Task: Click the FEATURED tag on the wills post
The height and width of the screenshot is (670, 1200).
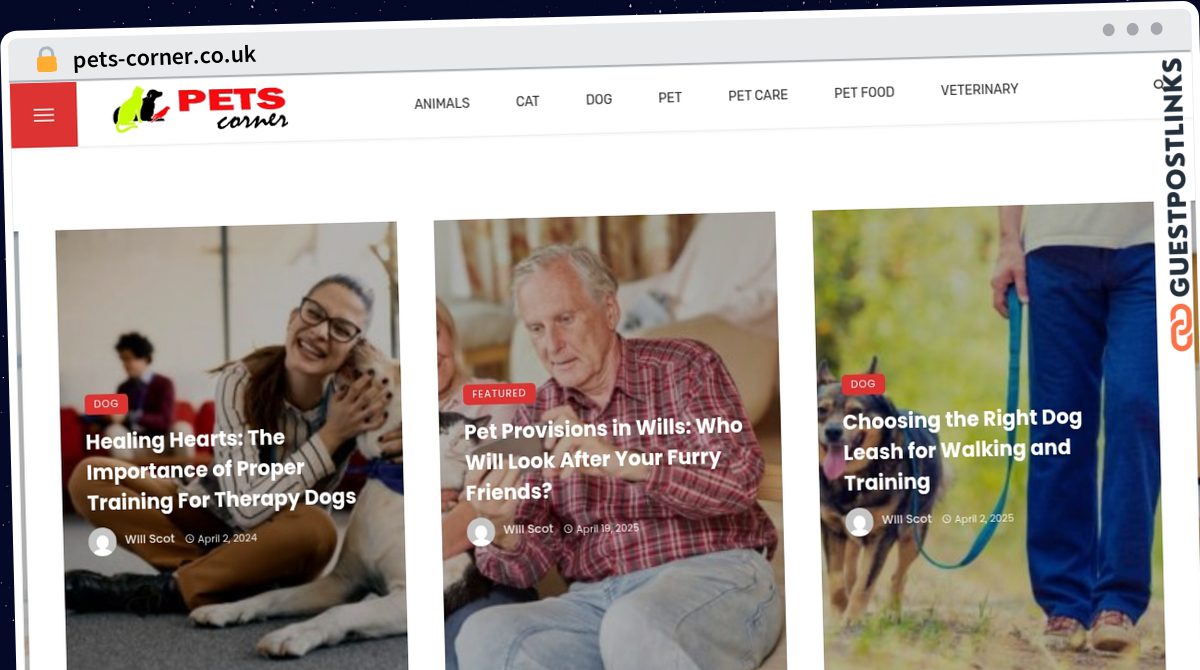Action: click(x=499, y=394)
